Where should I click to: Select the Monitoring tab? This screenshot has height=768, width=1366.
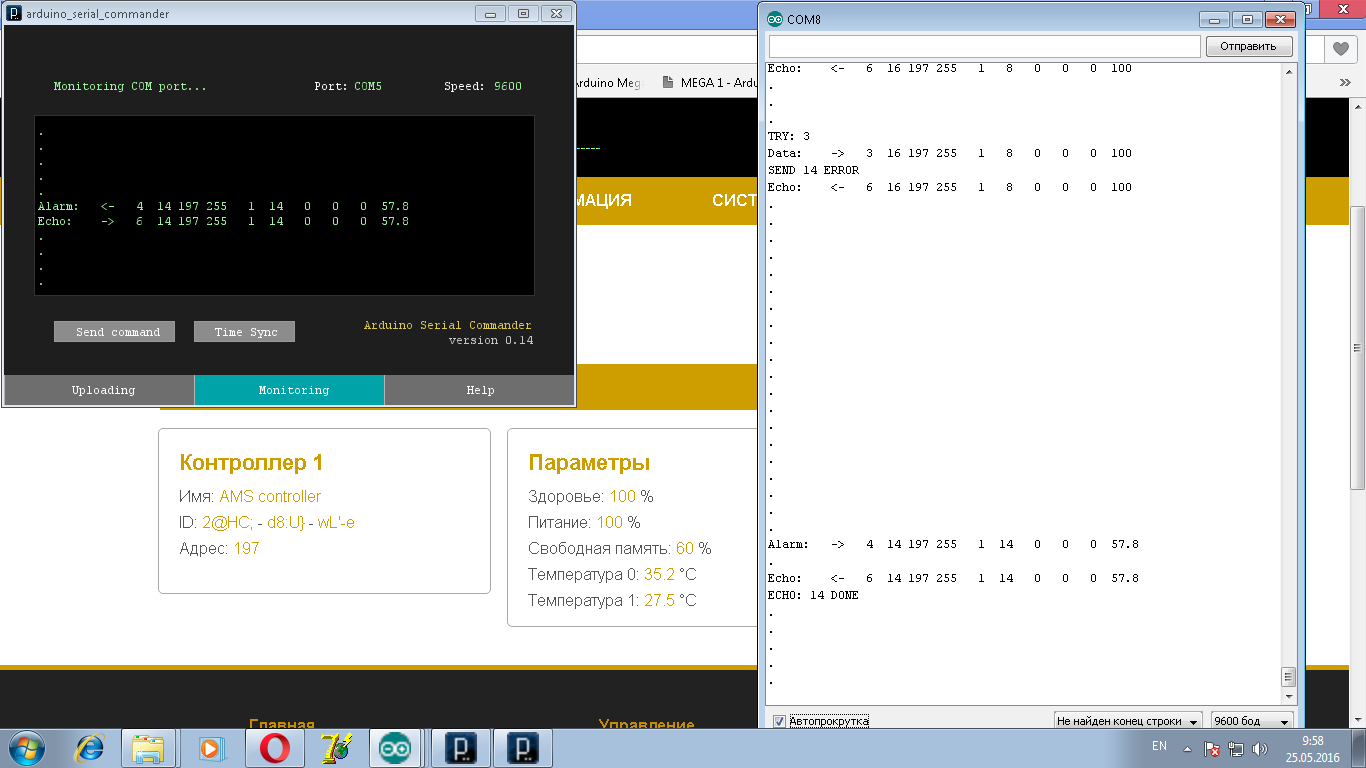pyautogui.click(x=289, y=390)
